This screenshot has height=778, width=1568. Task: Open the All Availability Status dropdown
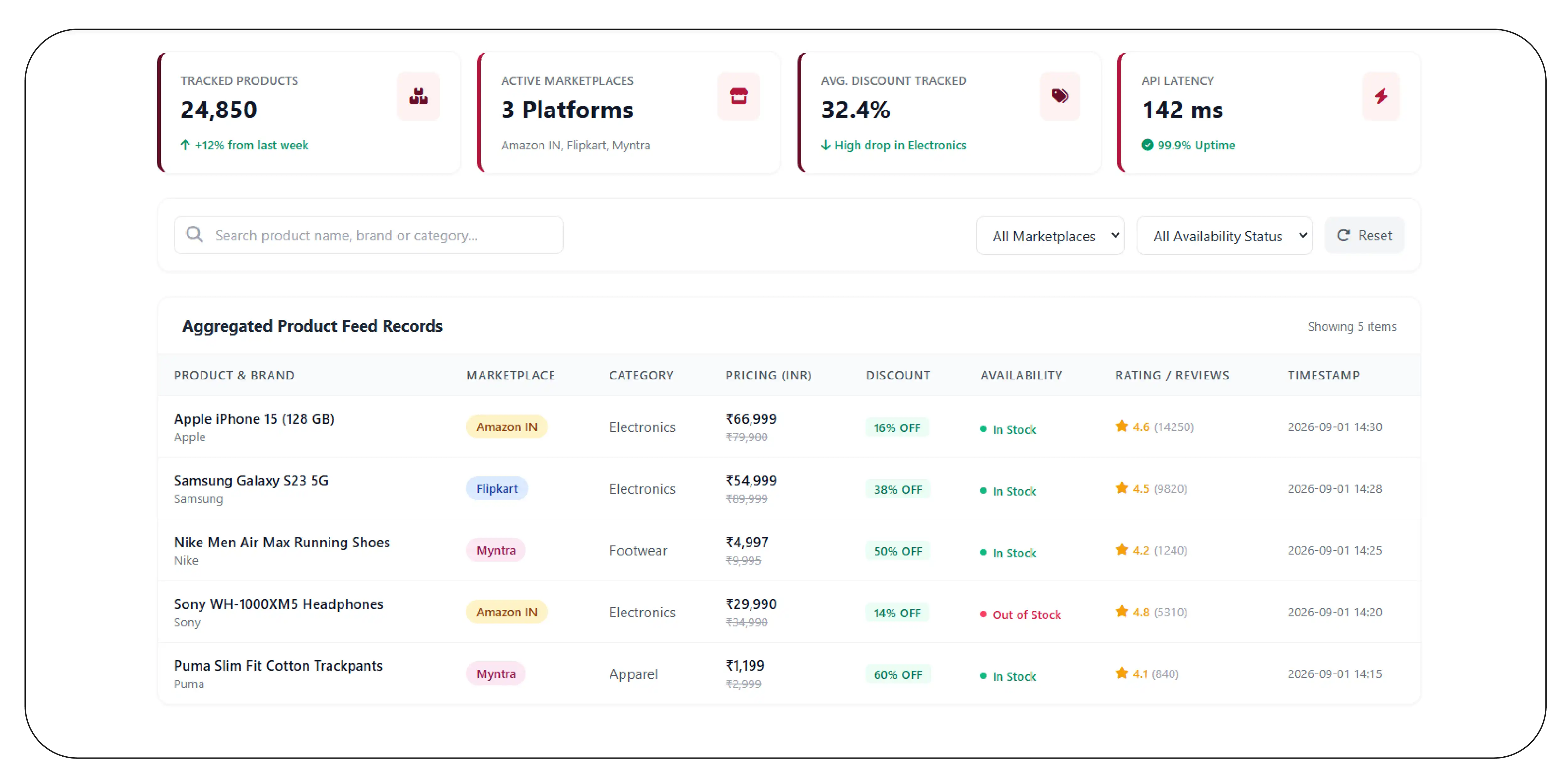click(x=1224, y=235)
